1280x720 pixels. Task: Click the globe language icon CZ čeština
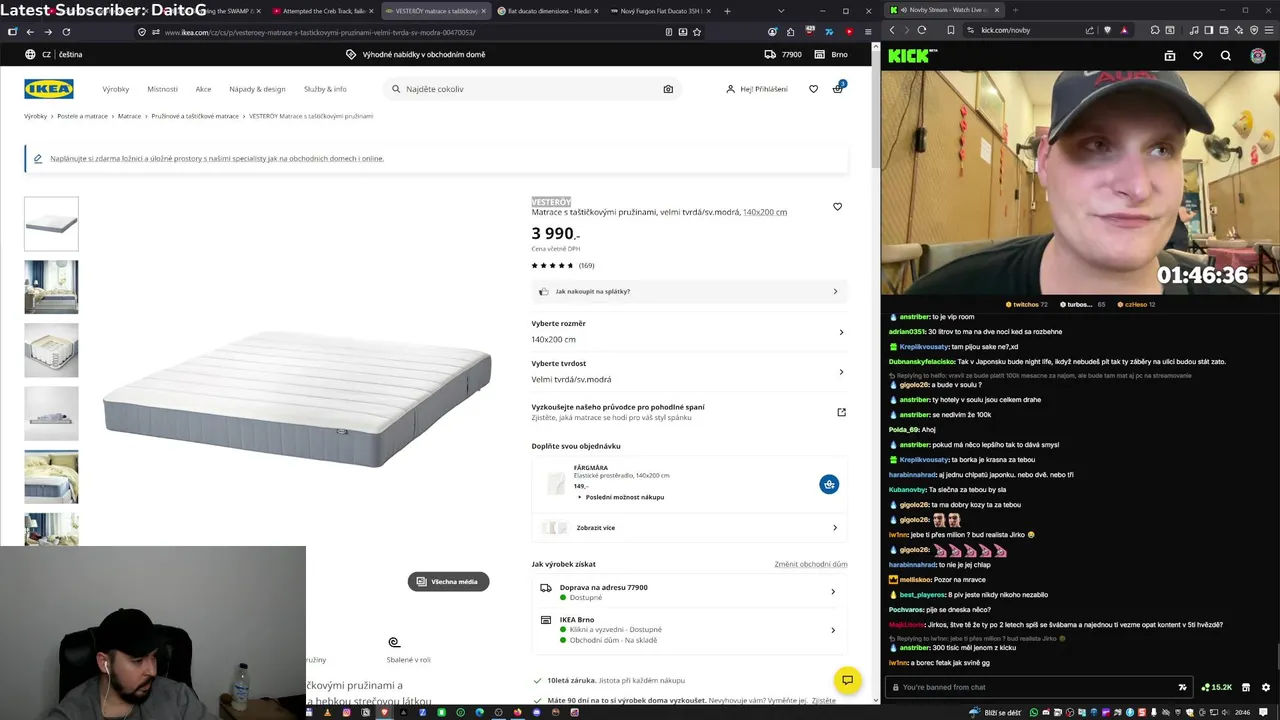(x=54, y=54)
